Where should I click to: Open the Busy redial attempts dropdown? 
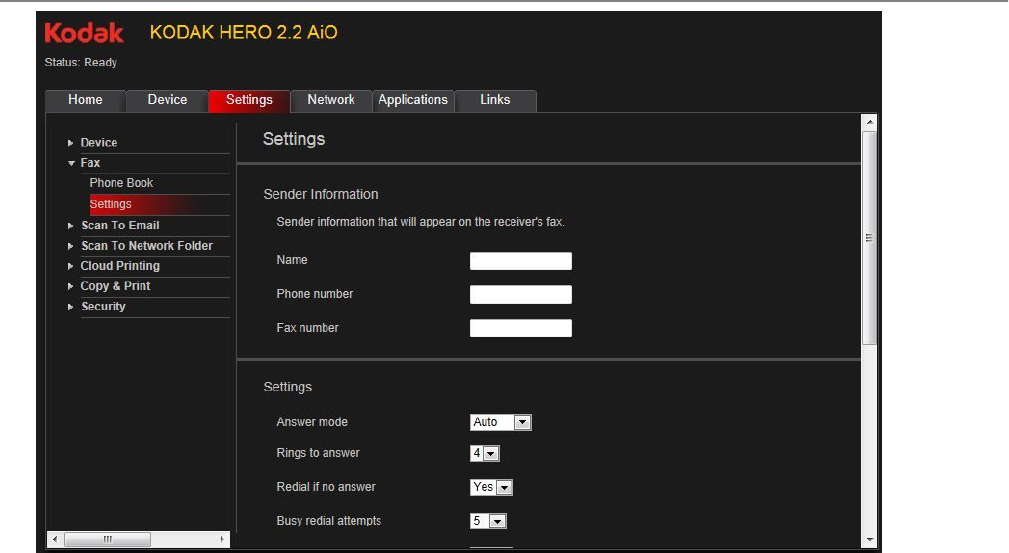point(498,522)
